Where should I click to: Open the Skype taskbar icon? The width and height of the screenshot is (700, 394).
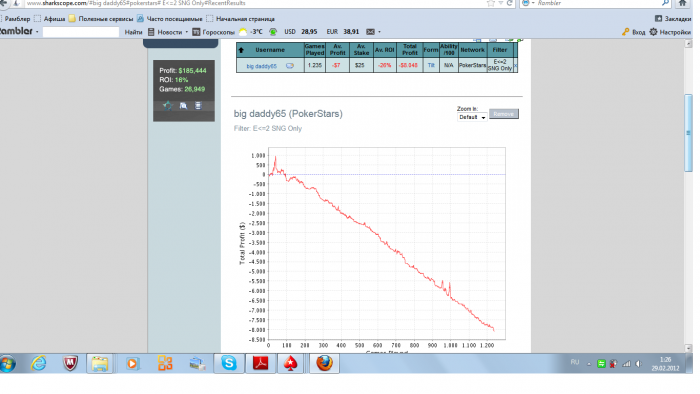(x=229, y=363)
